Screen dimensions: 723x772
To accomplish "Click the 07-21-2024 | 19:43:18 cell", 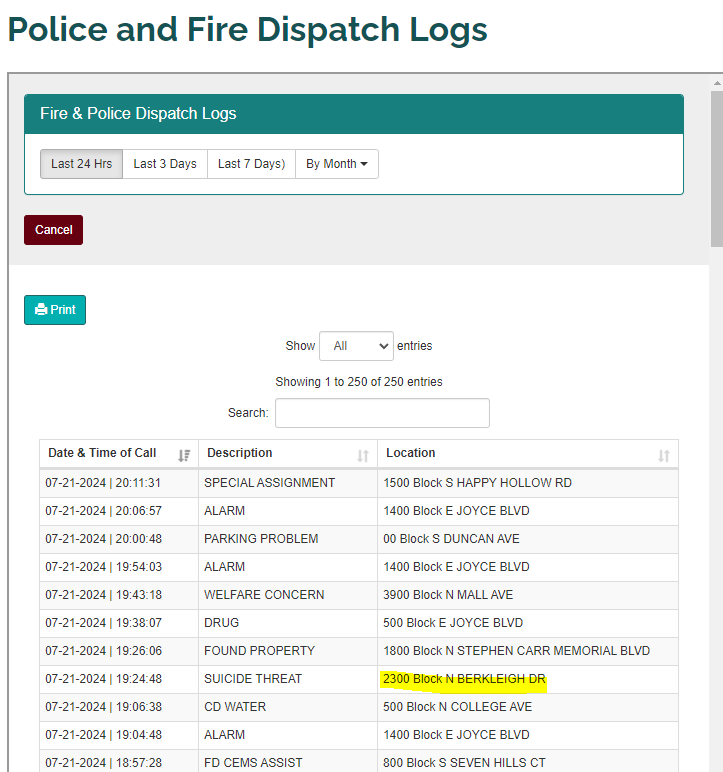I will [x=119, y=595].
